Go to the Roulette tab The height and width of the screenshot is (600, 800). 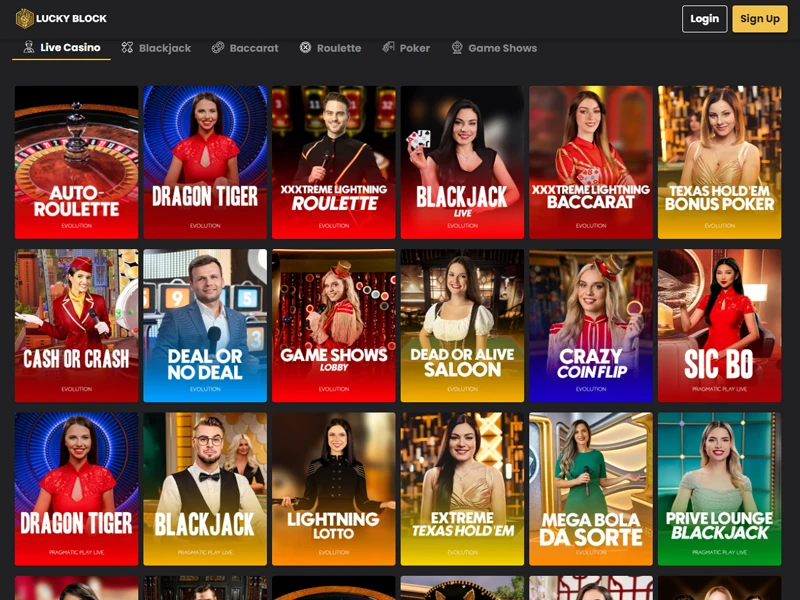click(330, 48)
